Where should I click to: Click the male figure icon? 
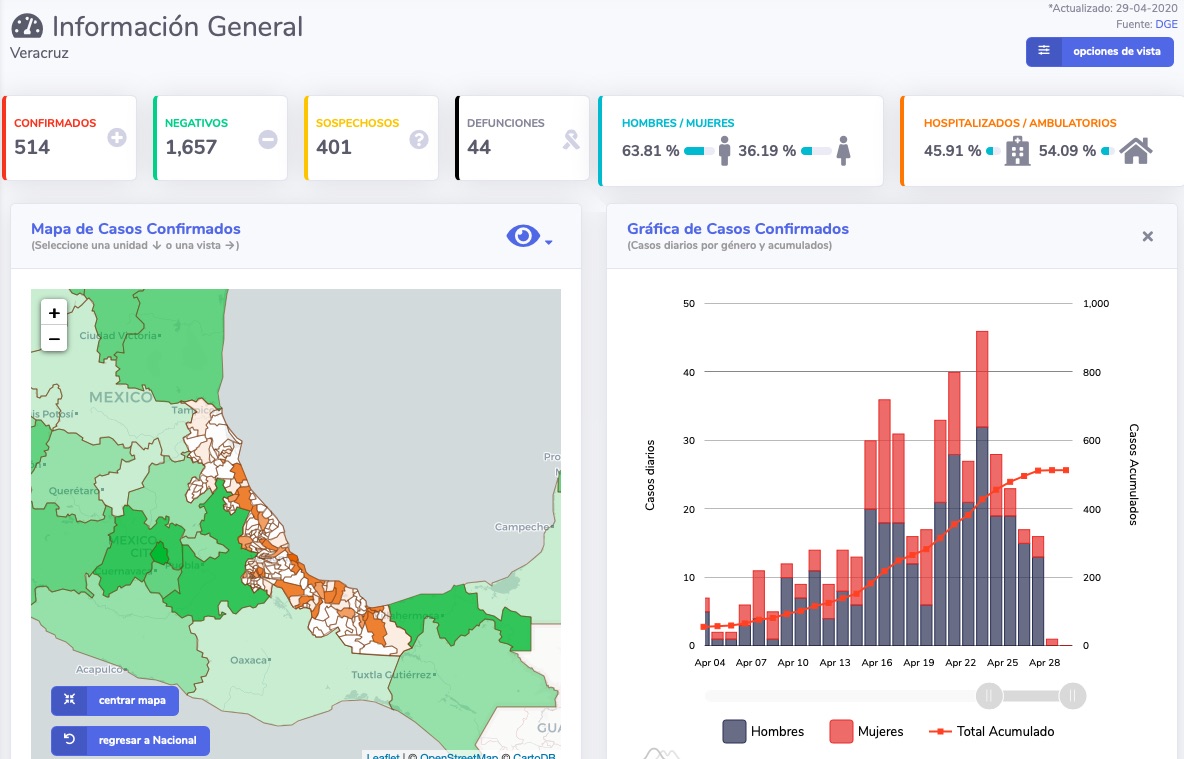tap(724, 151)
